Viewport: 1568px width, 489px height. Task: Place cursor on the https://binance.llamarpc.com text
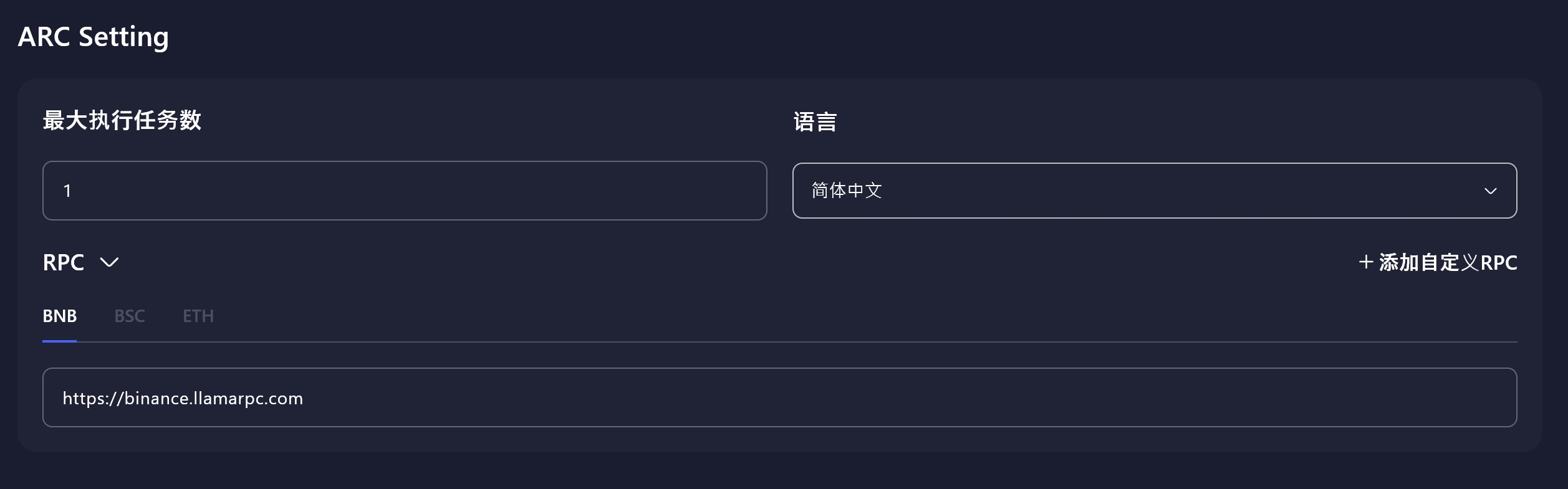point(183,399)
